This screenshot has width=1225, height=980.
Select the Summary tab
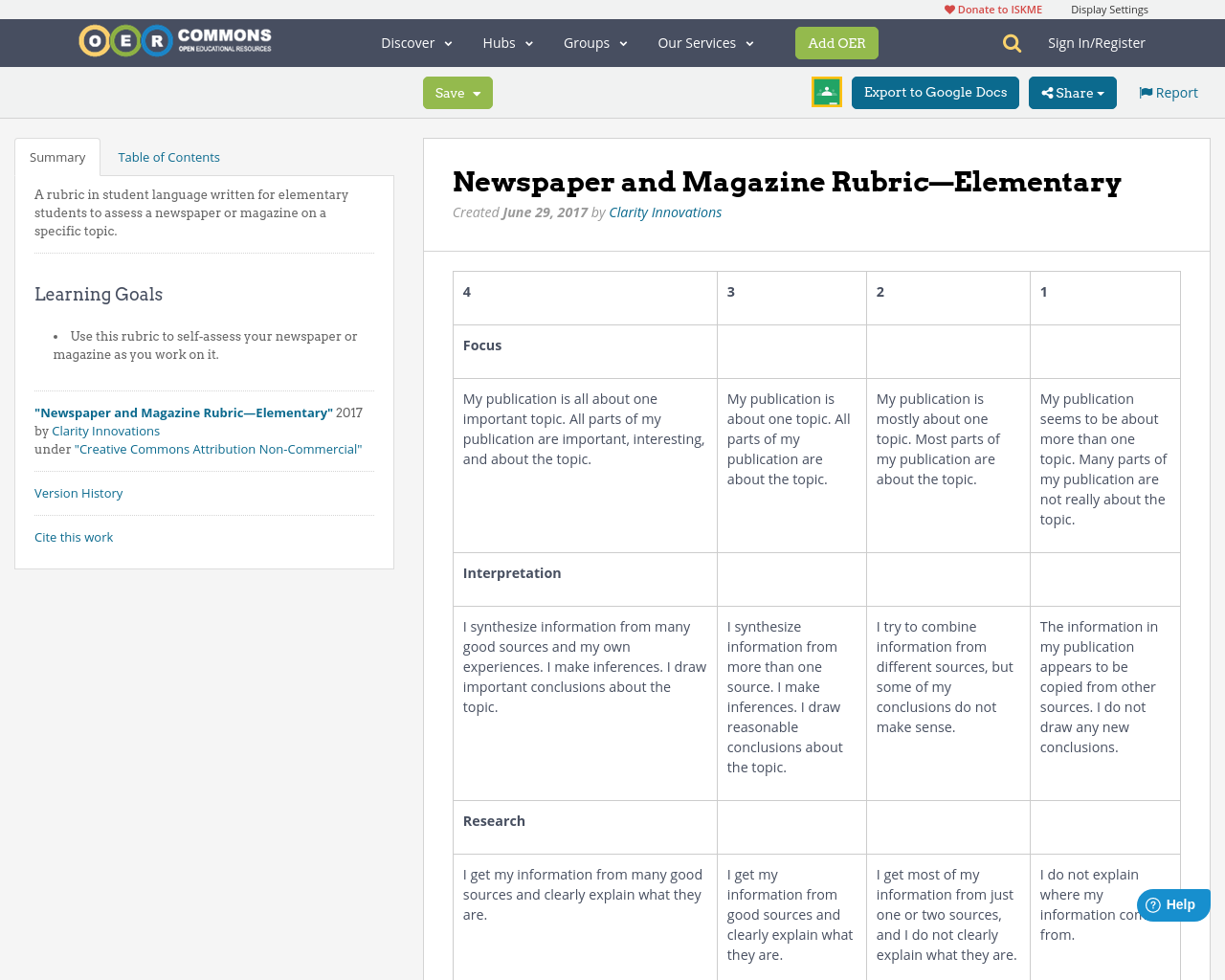click(x=56, y=155)
